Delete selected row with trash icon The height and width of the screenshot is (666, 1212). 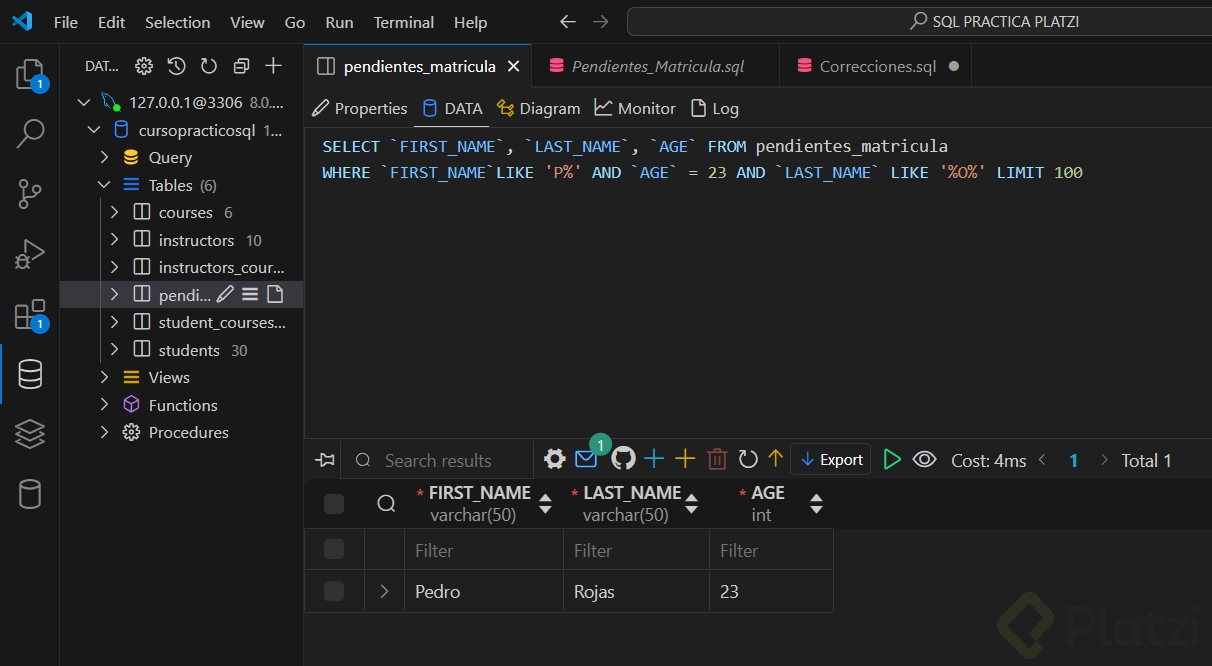click(717, 459)
